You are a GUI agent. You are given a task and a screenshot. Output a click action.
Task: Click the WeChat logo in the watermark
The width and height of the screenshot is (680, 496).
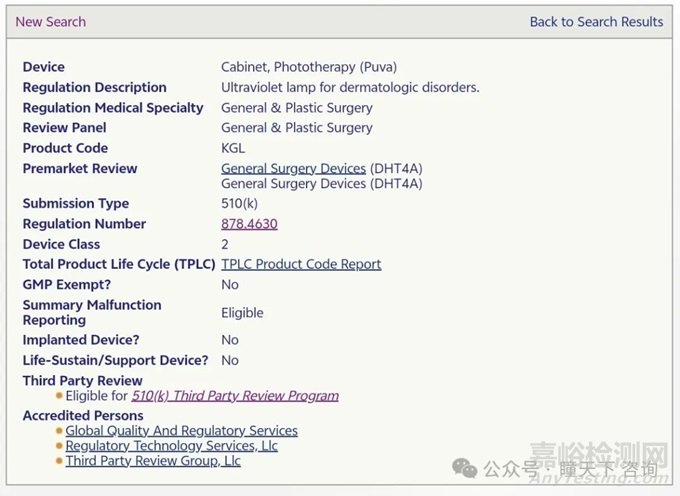coord(464,469)
